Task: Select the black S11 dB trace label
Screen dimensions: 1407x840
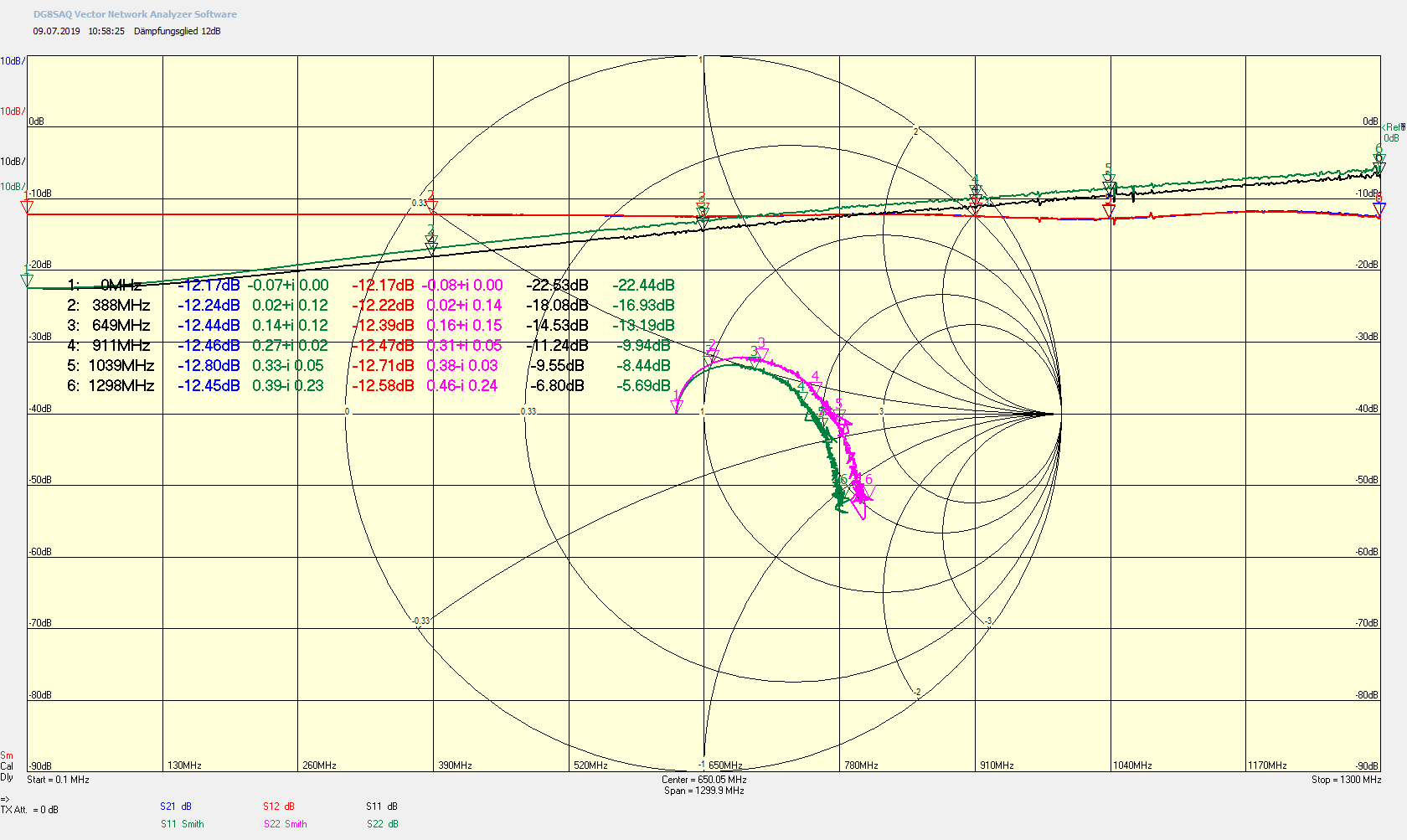Action: [382, 807]
